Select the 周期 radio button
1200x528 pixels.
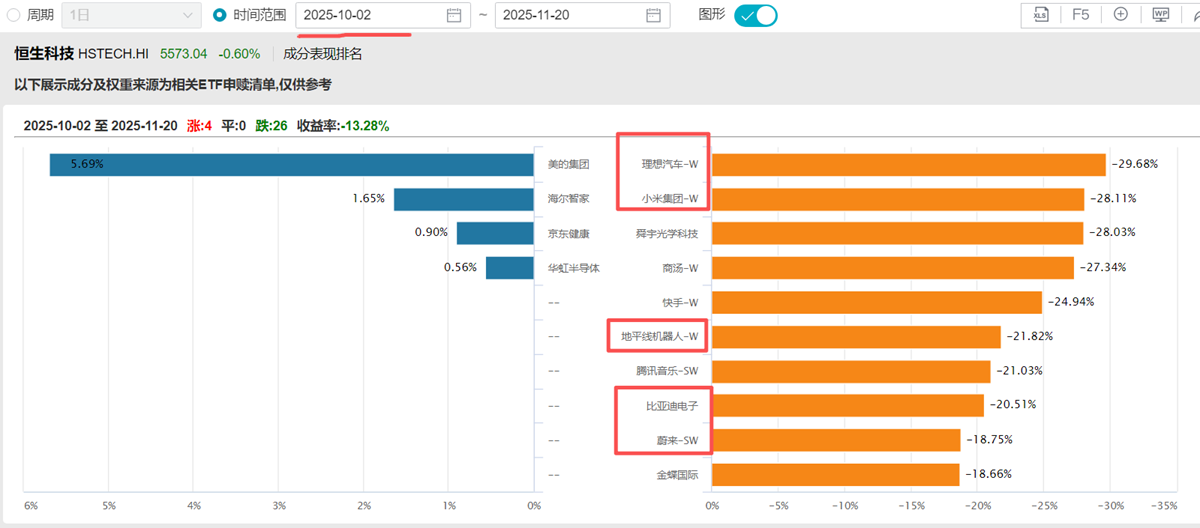(13, 15)
